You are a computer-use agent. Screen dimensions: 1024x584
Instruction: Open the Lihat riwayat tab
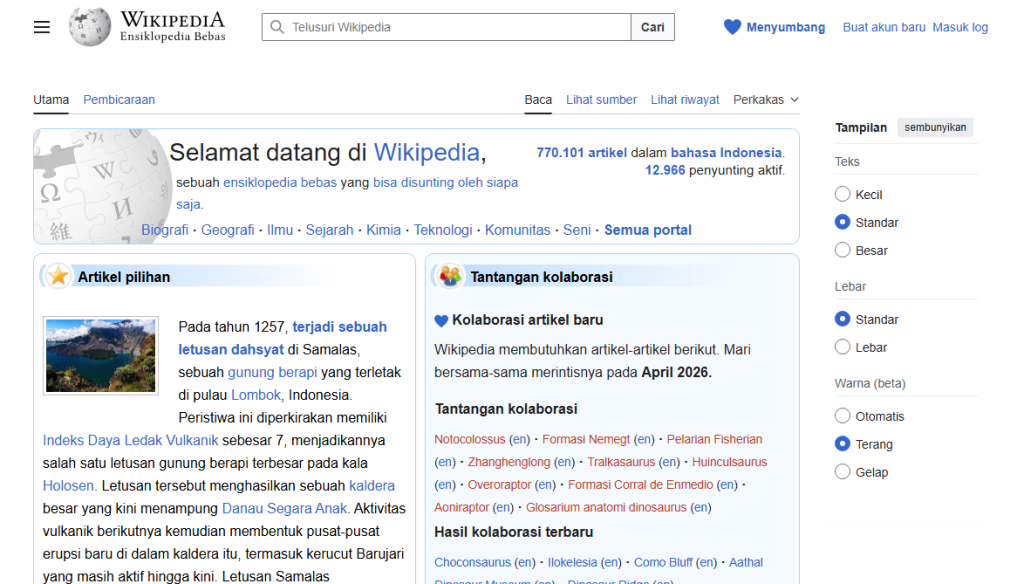pos(685,99)
